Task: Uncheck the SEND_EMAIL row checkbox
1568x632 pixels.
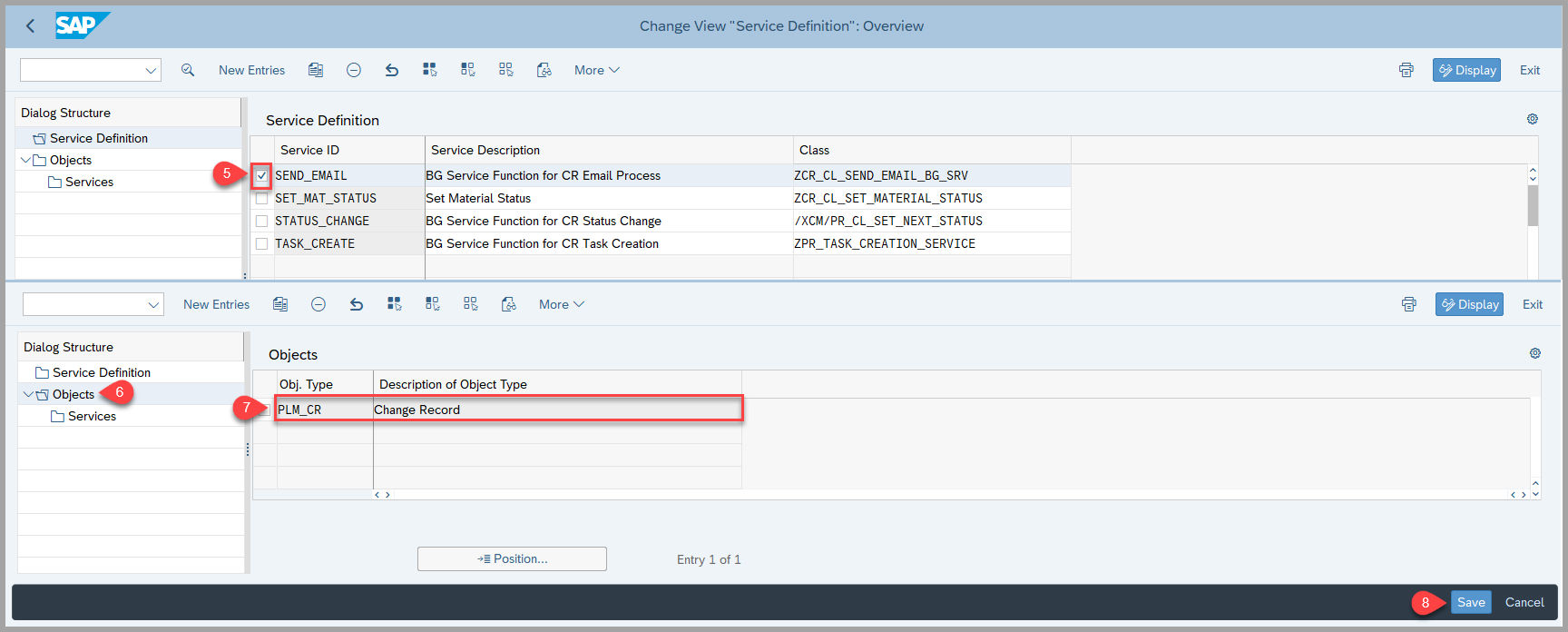Action: [262, 175]
